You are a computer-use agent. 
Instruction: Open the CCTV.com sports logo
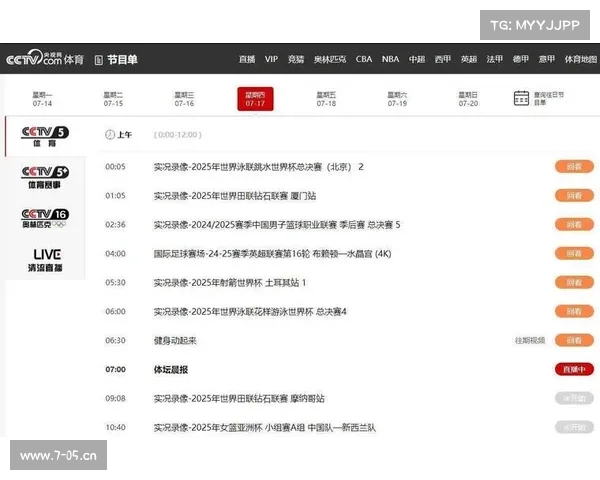(45, 59)
